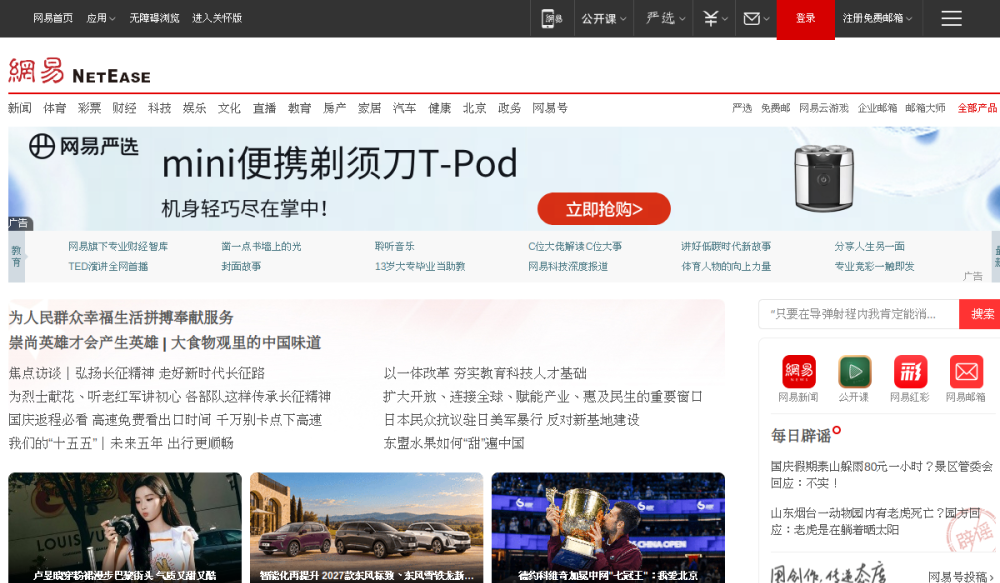1000x583 pixels.
Task: Click the 免费邮 product link
Action: (776, 108)
